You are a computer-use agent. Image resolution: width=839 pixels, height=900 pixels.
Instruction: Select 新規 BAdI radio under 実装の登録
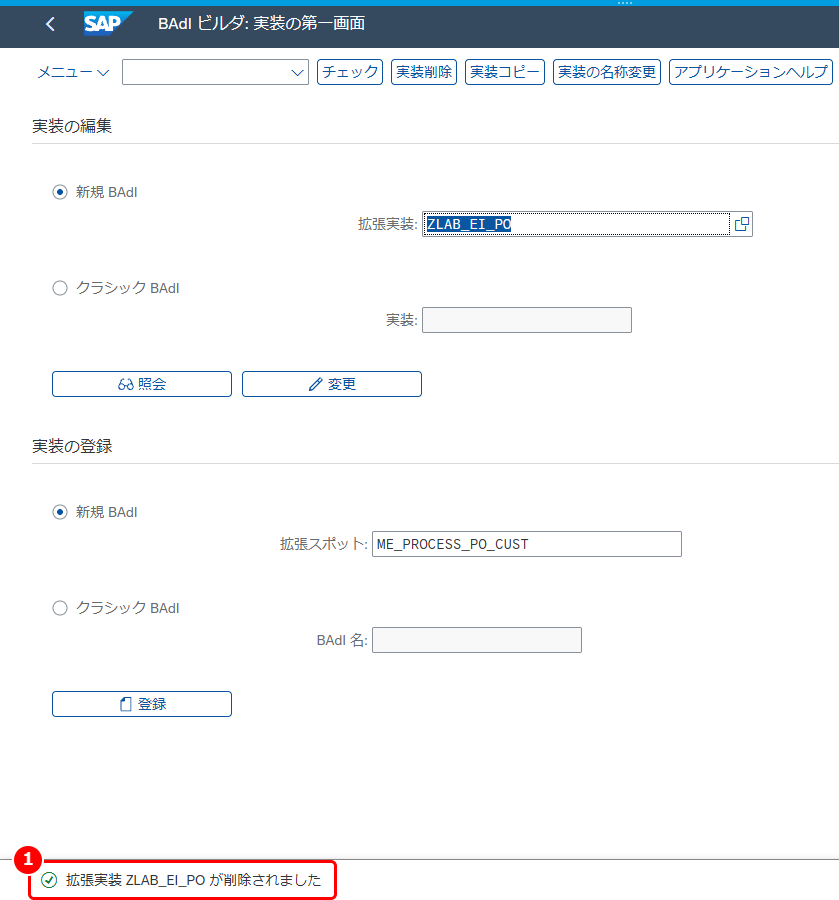(x=60, y=512)
